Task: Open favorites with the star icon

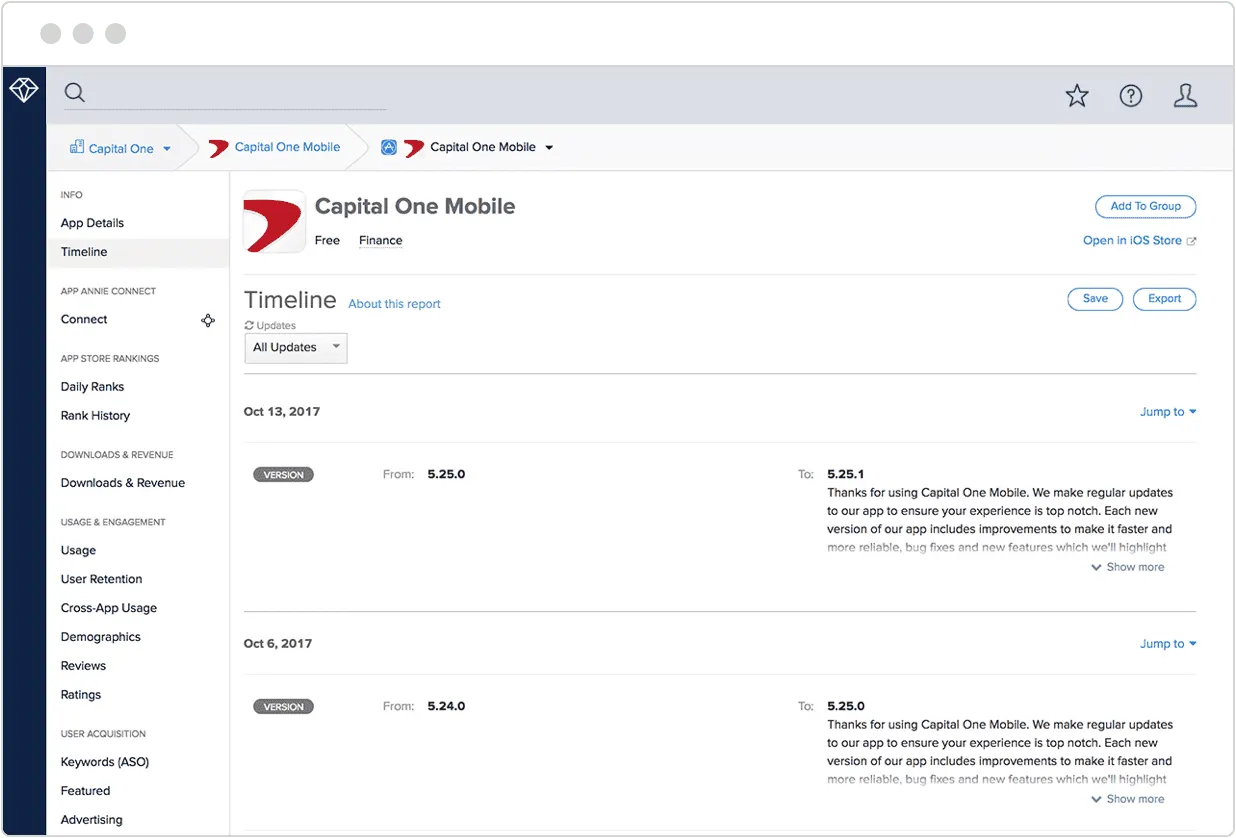Action: (x=1077, y=96)
